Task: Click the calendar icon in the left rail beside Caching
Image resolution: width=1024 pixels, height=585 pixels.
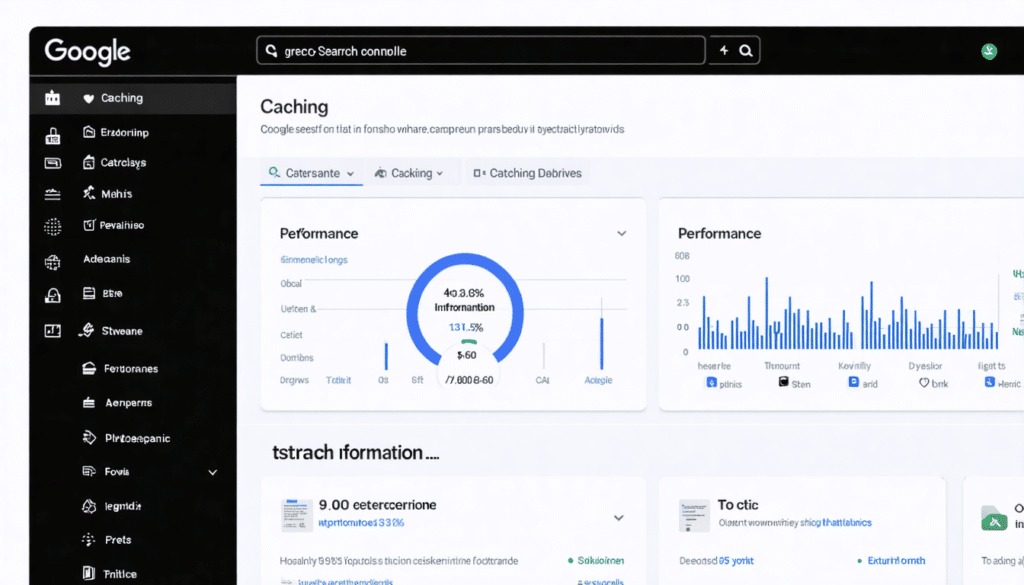Action: pyautogui.click(x=53, y=98)
